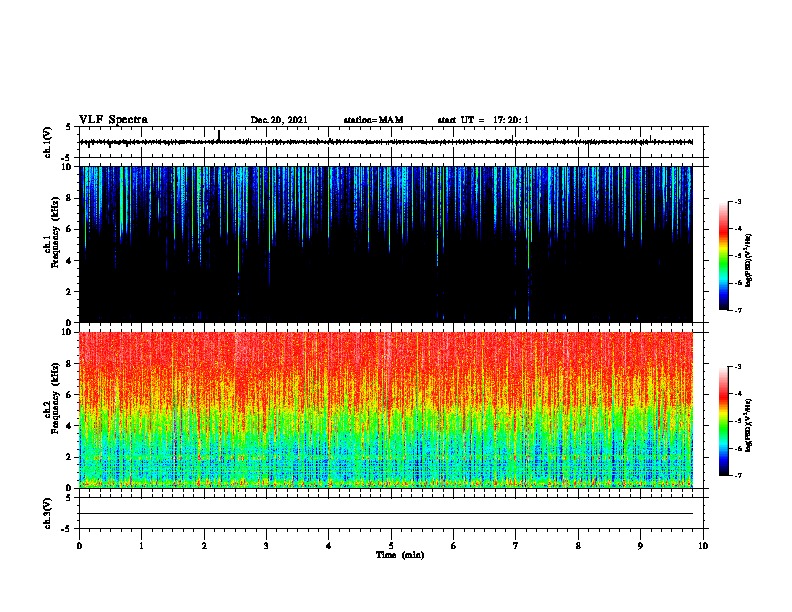The height and width of the screenshot is (612, 792).
Task: Click the ch.1 blue spectrogram panel
Action: (386, 244)
